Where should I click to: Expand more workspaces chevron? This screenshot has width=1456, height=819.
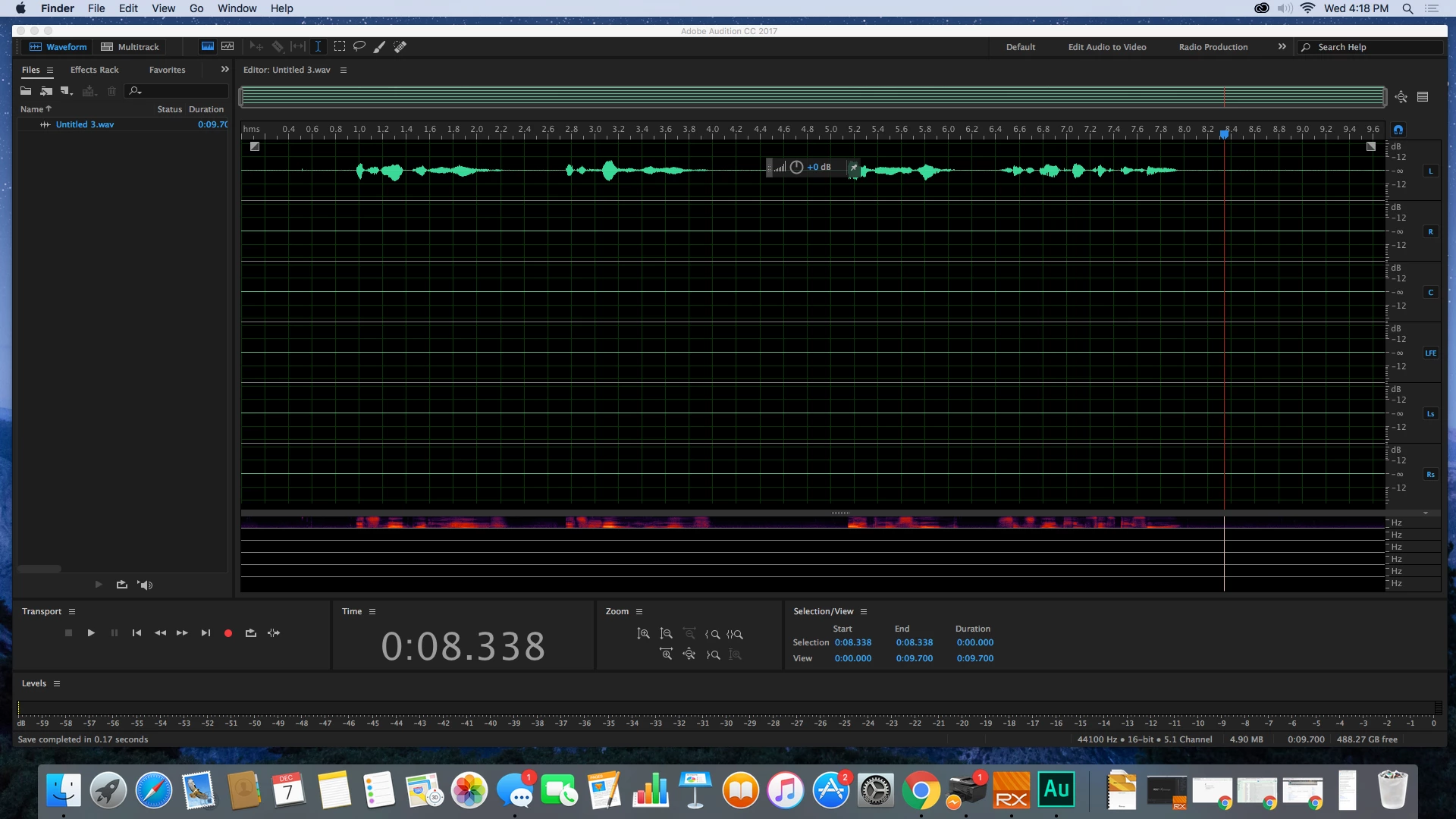1282,46
